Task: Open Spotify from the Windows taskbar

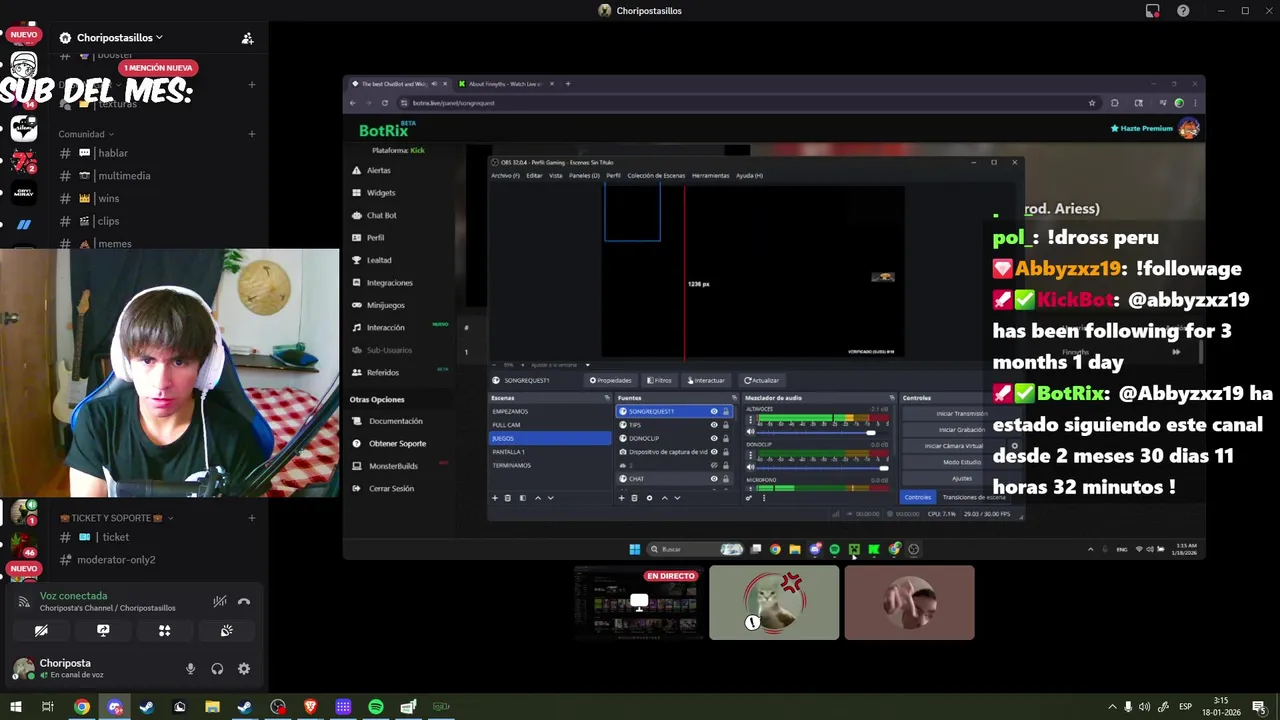Action: tap(376, 707)
